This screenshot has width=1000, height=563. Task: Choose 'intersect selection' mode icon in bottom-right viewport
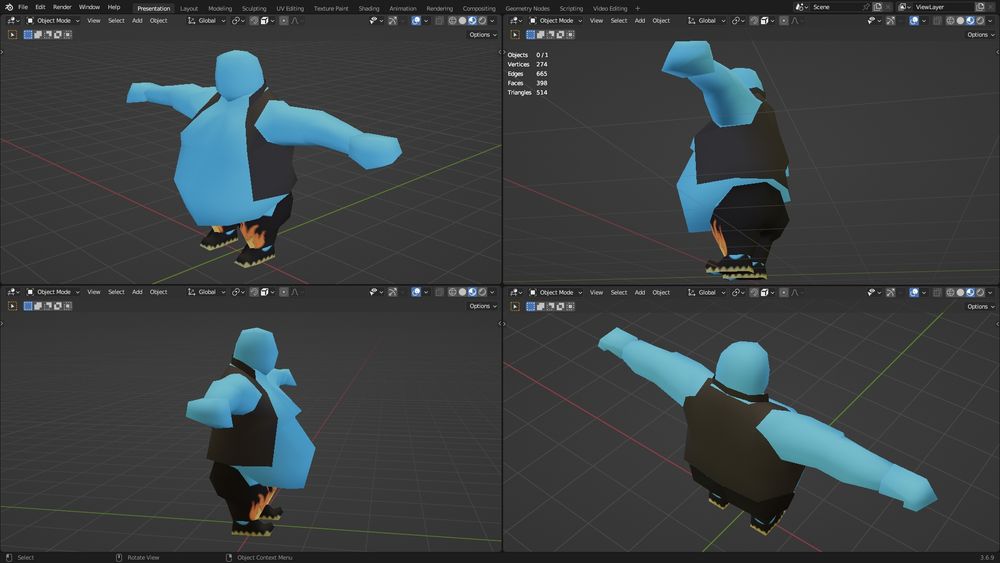coord(570,306)
